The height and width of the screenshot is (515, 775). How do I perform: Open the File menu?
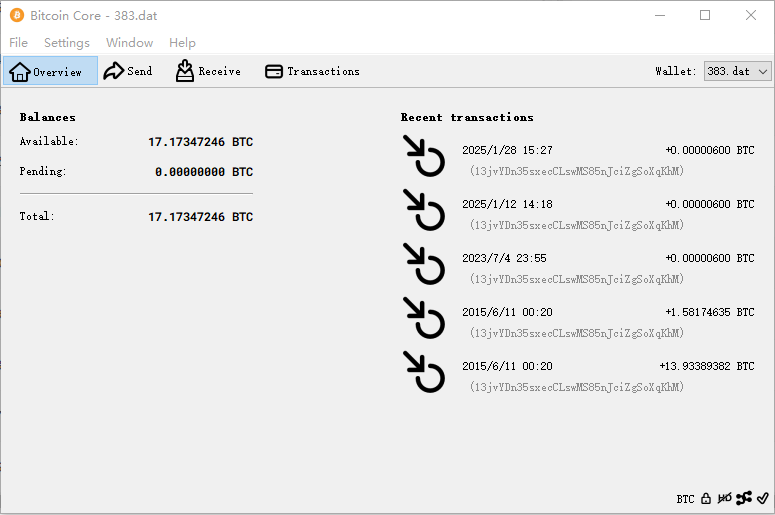click(x=19, y=43)
